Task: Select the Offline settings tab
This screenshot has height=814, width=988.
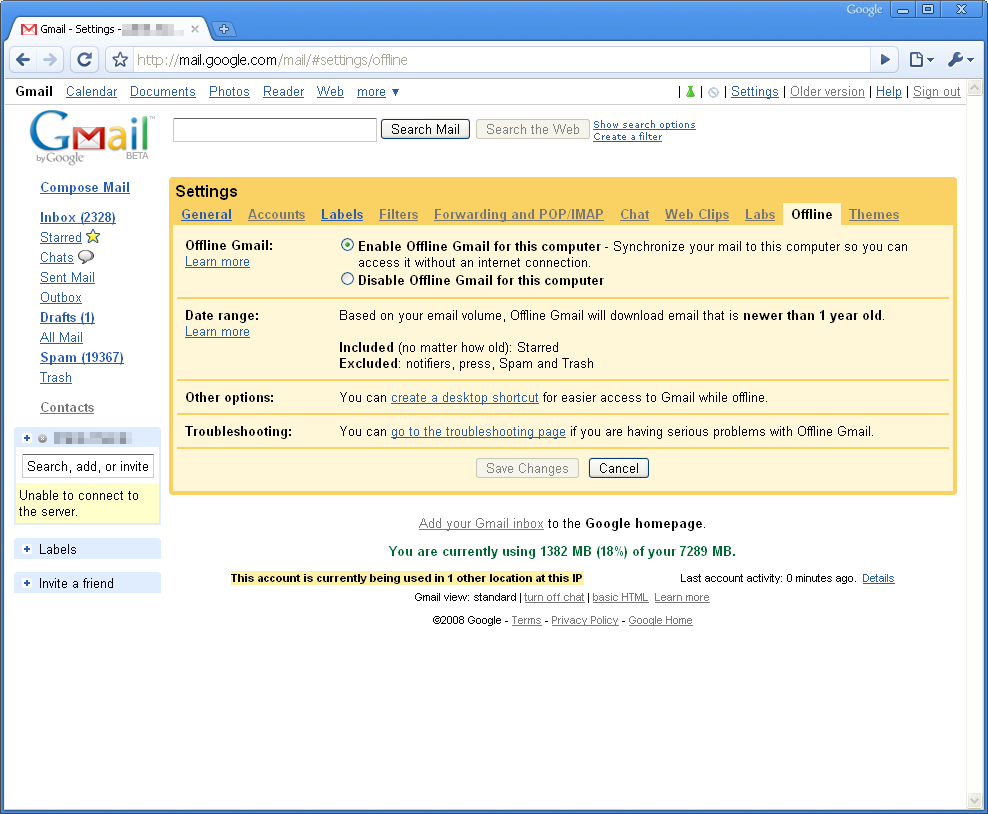Action: (812, 214)
